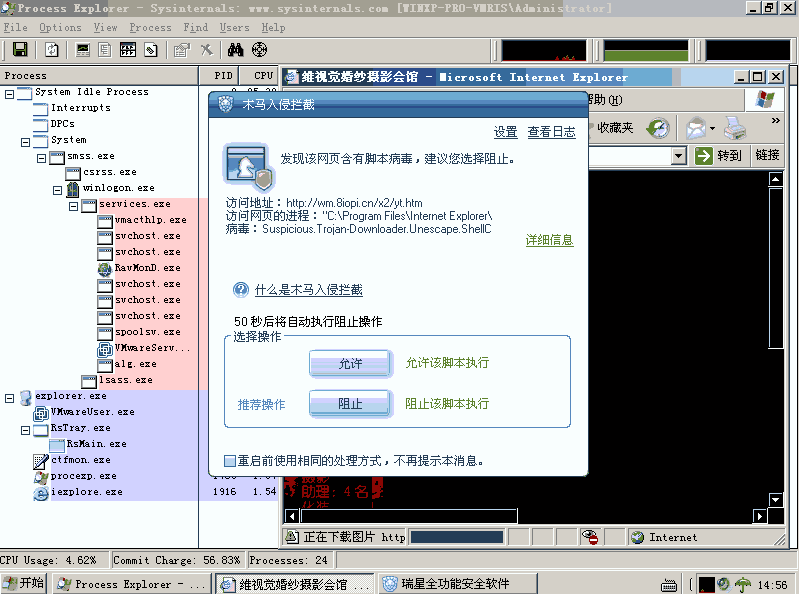799x594 pixels.
Task: Click the ctfmon.exe pen icon
Action: [41, 461]
